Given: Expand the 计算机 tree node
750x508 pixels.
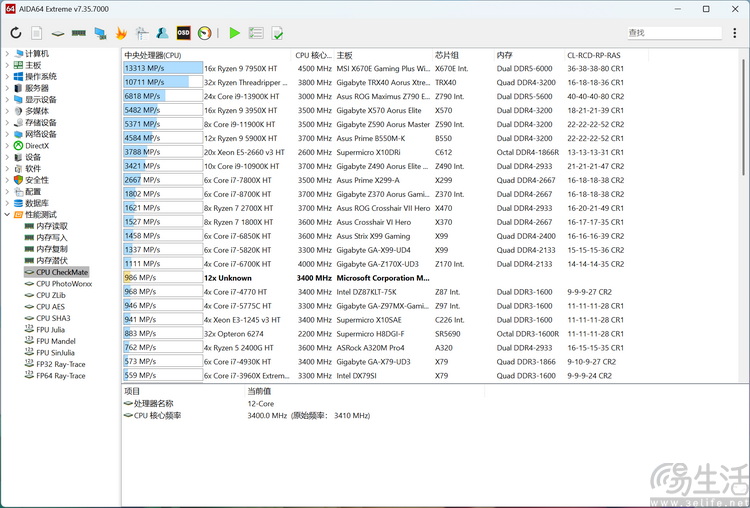Looking at the screenshot, I should 7,54.
